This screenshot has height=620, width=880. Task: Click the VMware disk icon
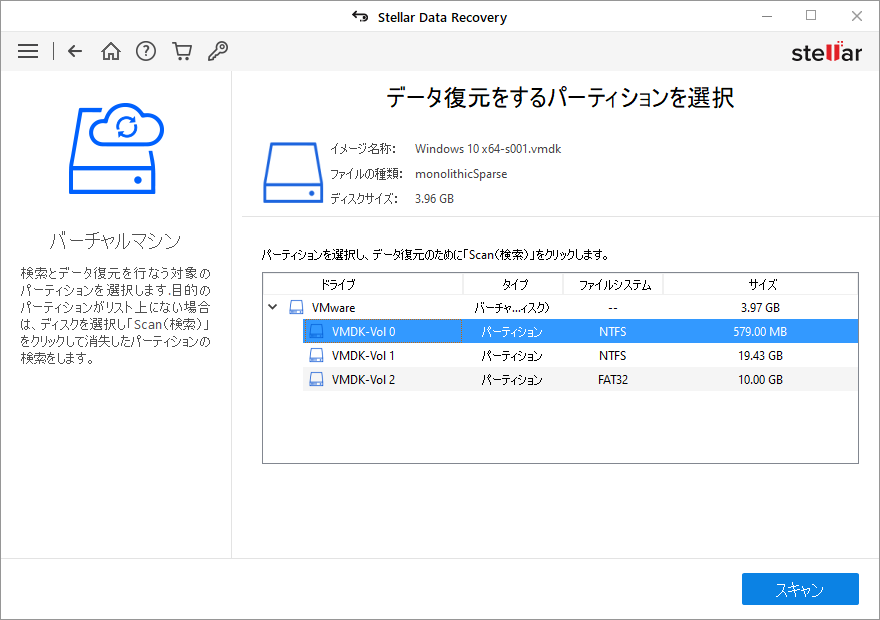(x=296, y=307)
